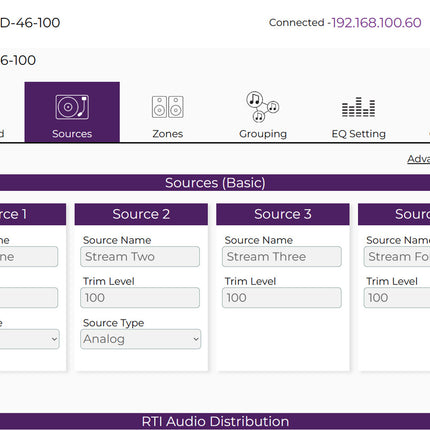Click the Sources (Basic) section header
Viewport: 430px width, 430px height.
coord(215,183)
